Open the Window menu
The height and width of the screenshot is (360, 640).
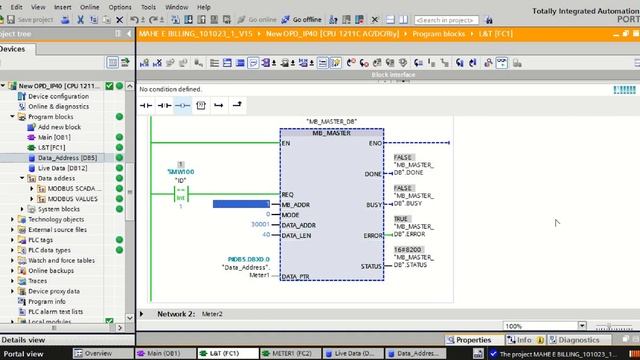[x=176, y=7]
